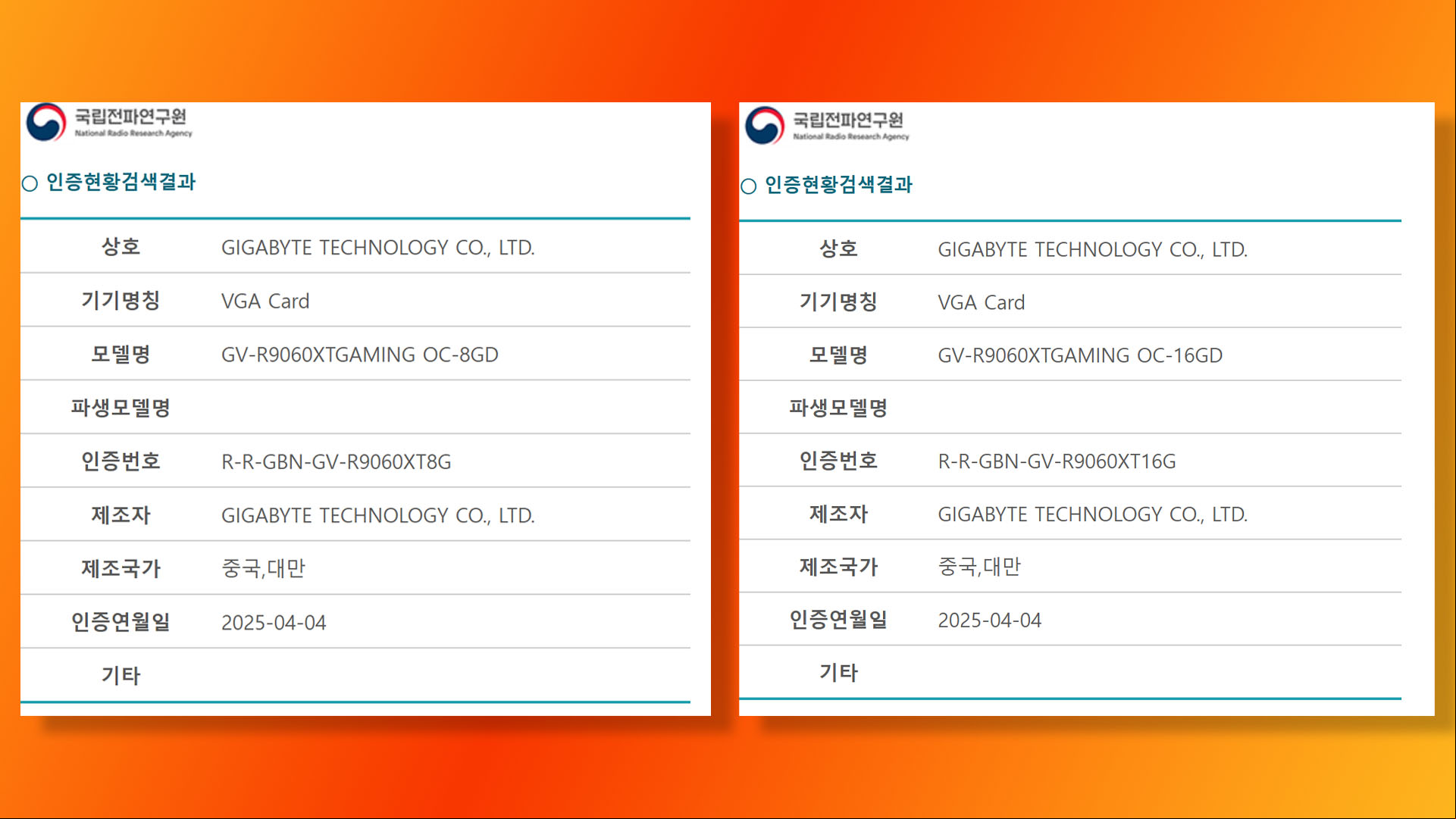Click the 제조자 label in the right panel
Image resolution: width=1456 pixels, height=819 pixels.
[x=838, y=514]
